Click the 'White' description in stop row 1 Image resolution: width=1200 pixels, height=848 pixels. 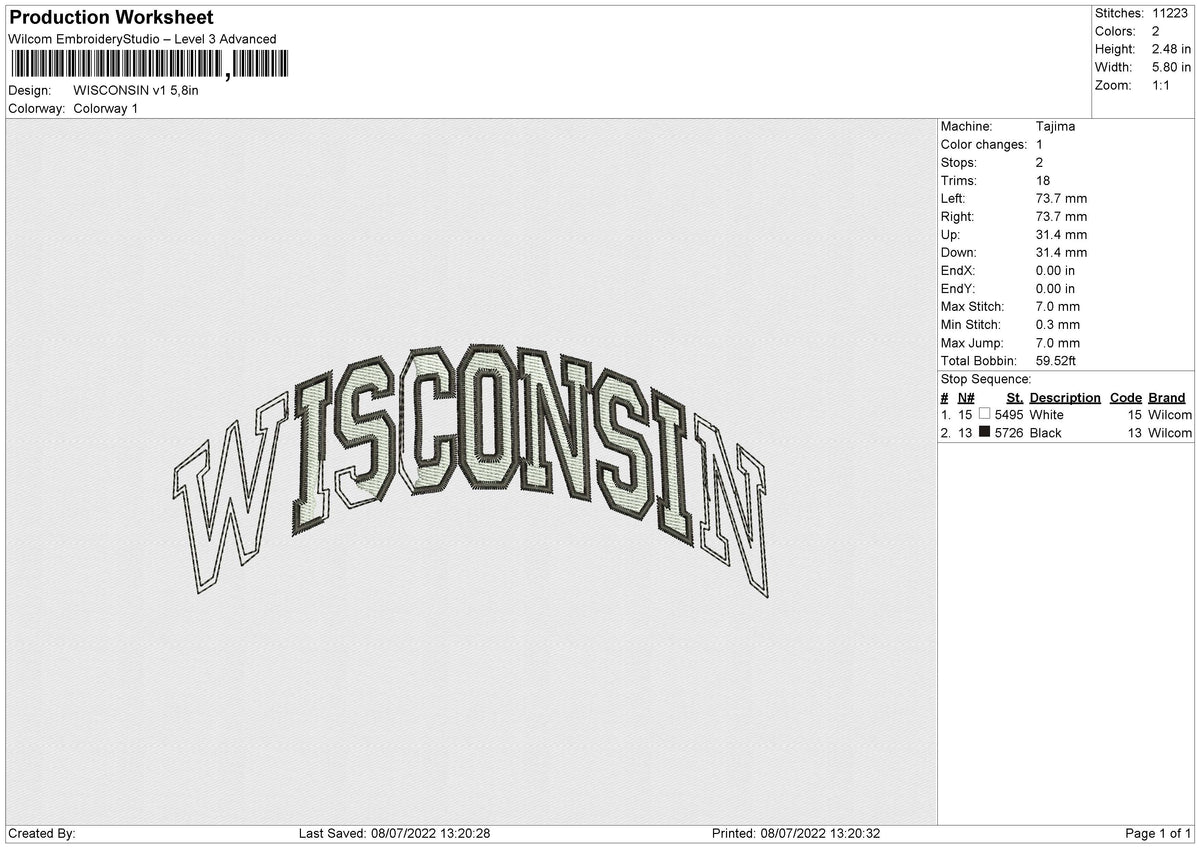coord(1047,415)
